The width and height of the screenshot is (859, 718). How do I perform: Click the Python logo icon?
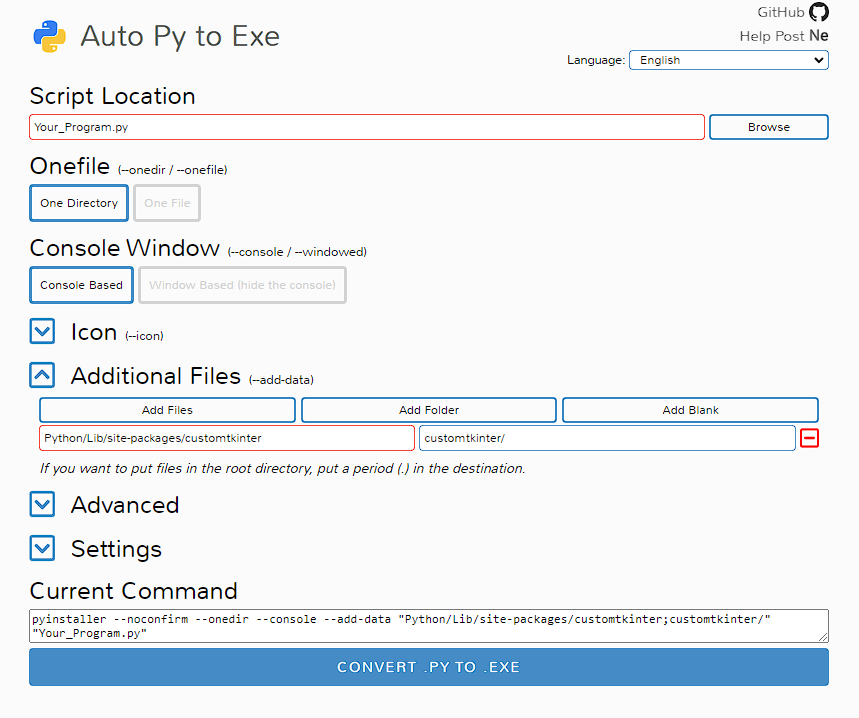pos(50,37)
